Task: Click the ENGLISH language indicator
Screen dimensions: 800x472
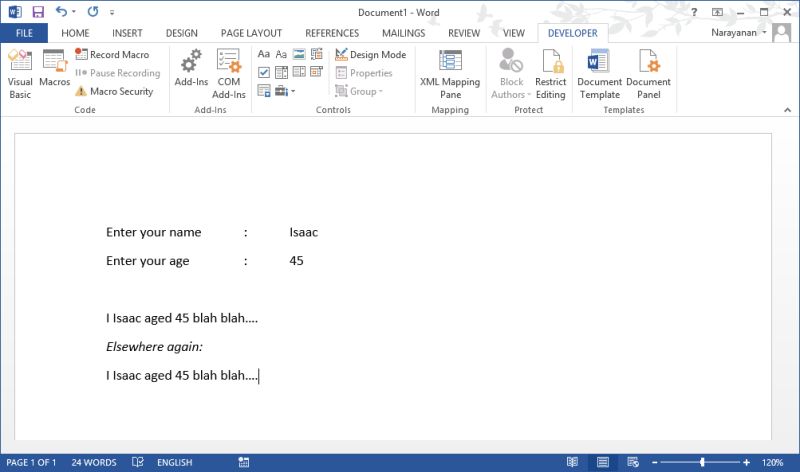Action: (174, 462)
